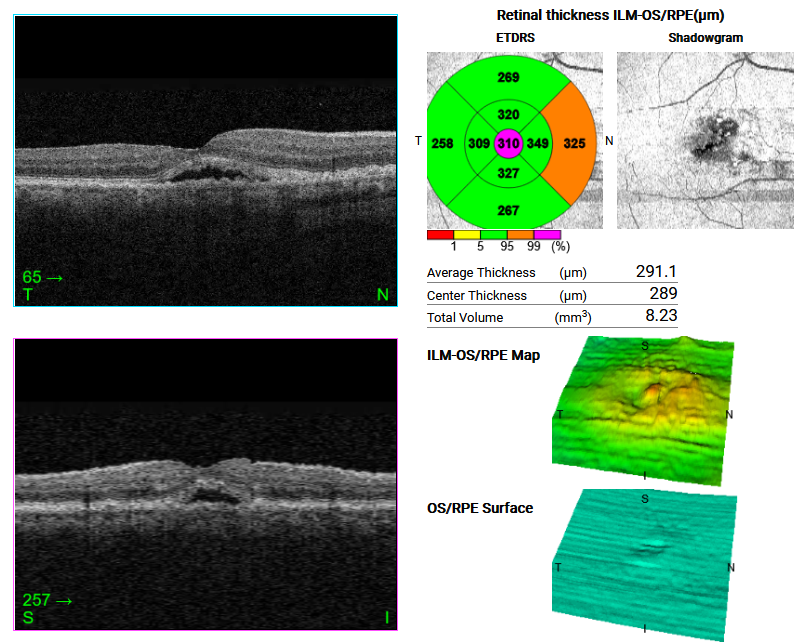Click the green 65 scan position indicator
The width and height of the screenshot is (807, 642).
pos(42,277)
